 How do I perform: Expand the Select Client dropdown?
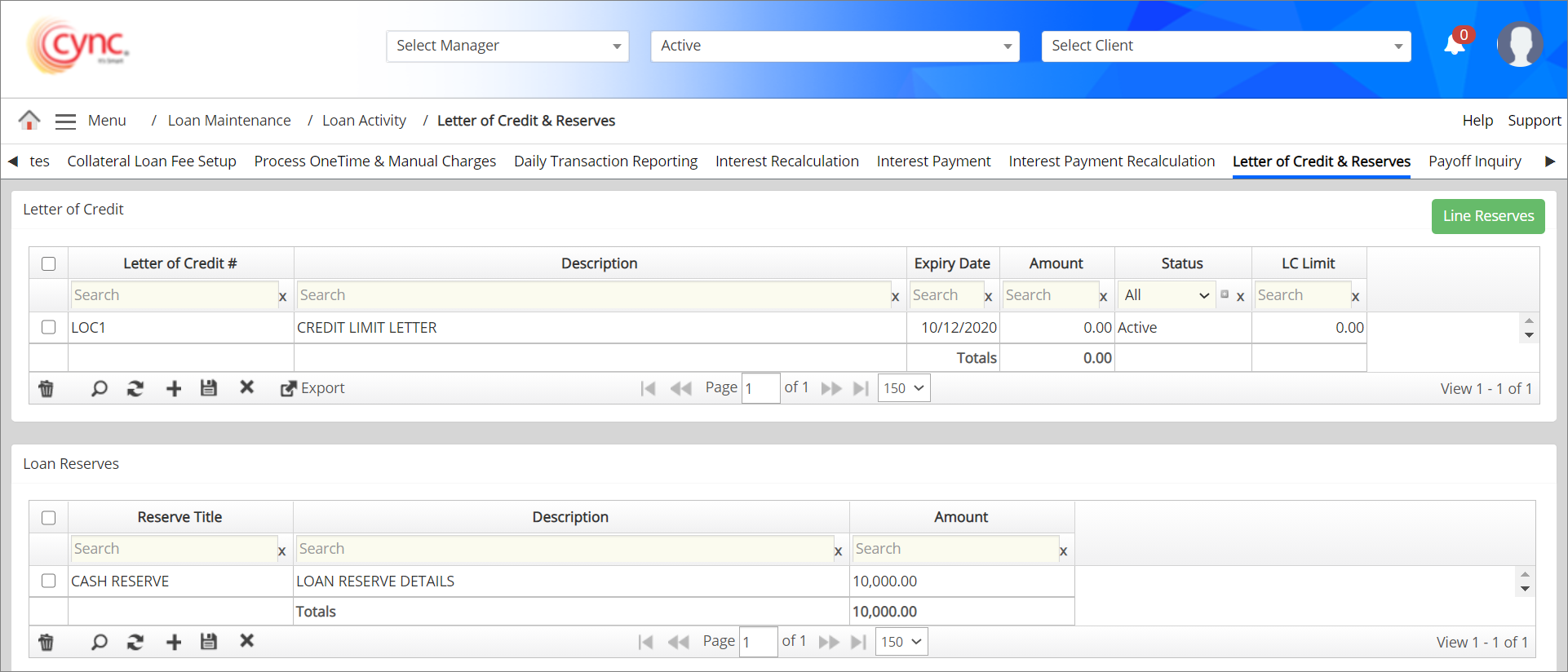[x=1225, y=46]
